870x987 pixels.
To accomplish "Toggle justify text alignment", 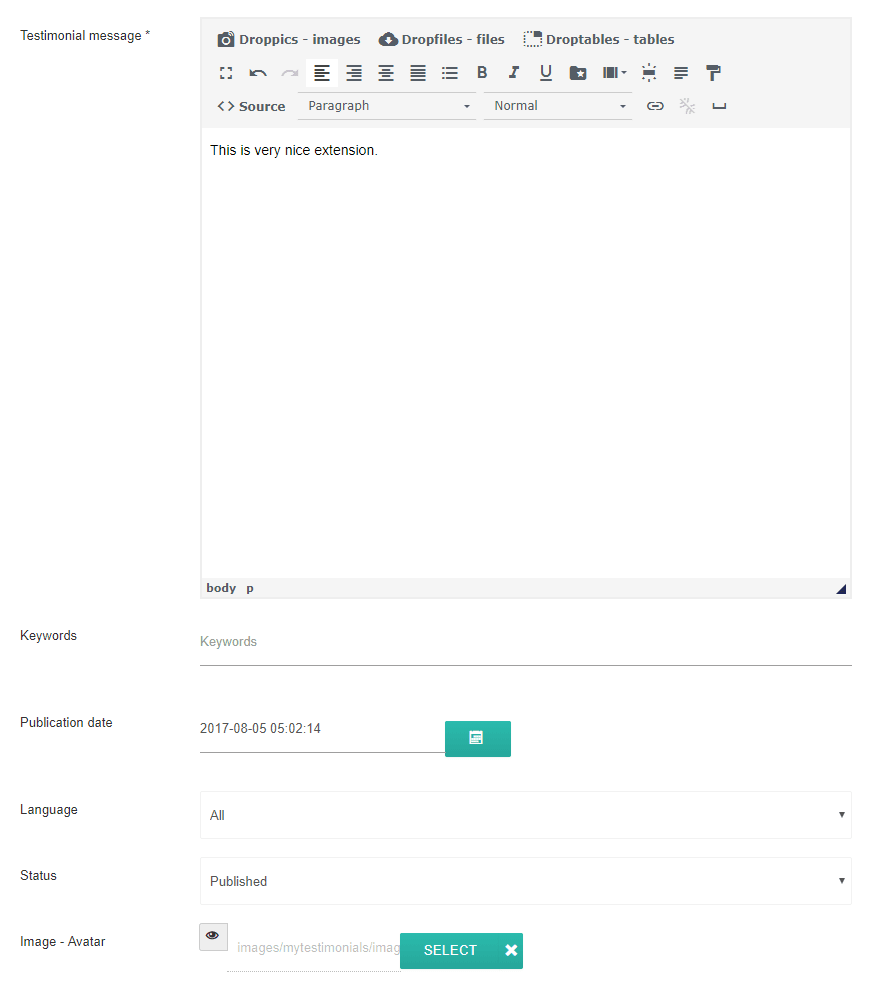I will (418, 73).
